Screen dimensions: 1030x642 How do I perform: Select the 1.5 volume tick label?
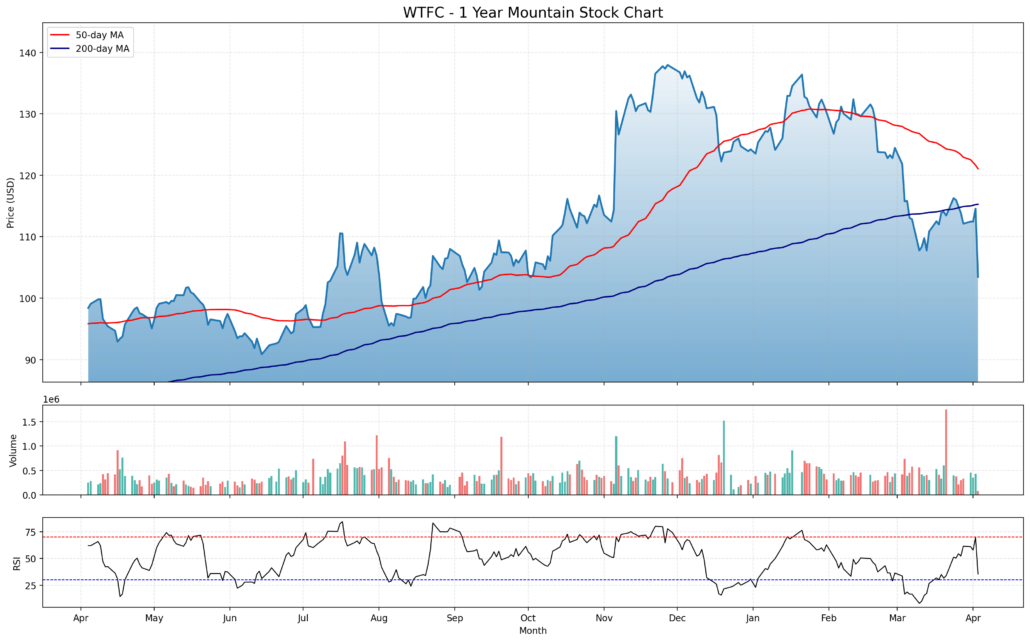[30, 422]
